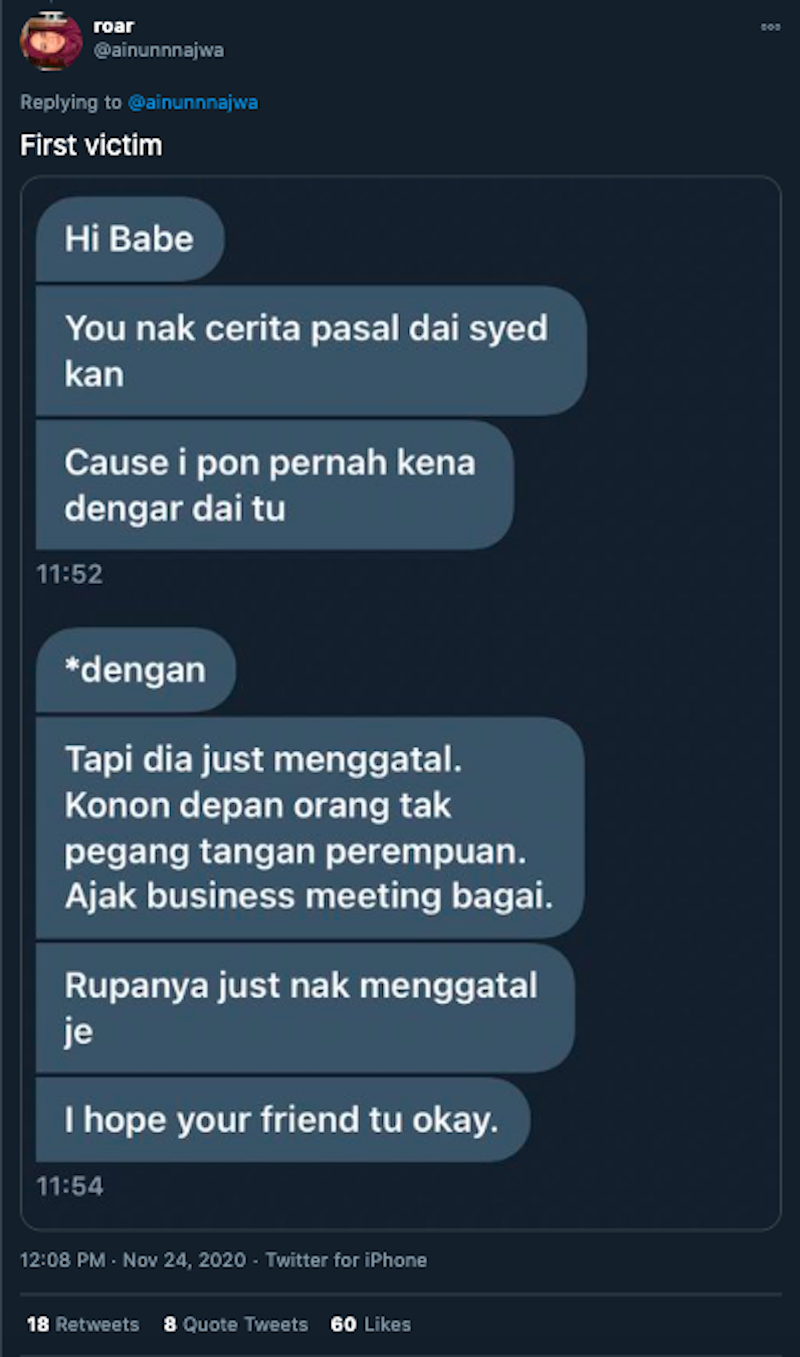800x1357 pixels.
Task: Click the 'I hope your friend' bubble
Action: 282,1119
